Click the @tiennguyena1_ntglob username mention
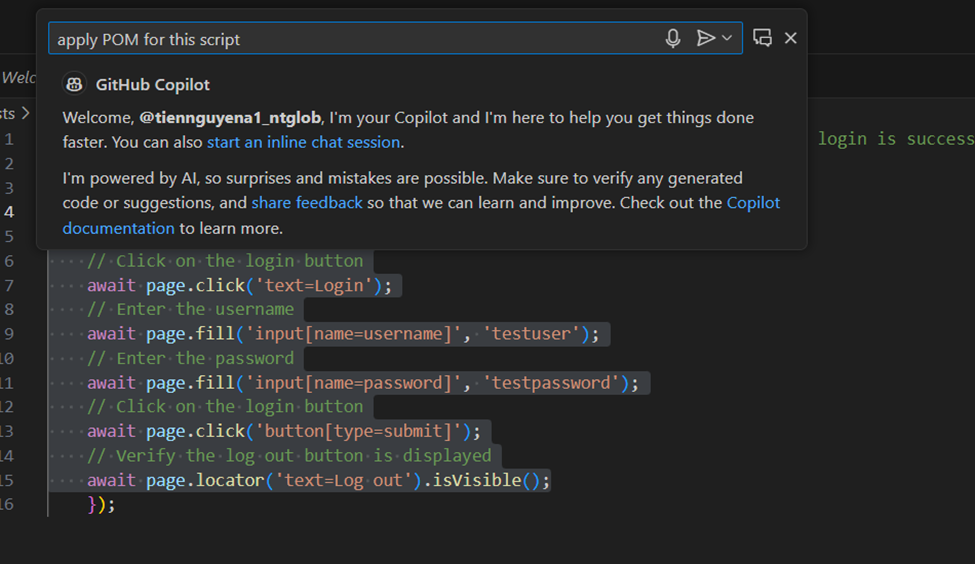This screenshot has height=564, width=975. pyautogui.click(x=231, y=118)
